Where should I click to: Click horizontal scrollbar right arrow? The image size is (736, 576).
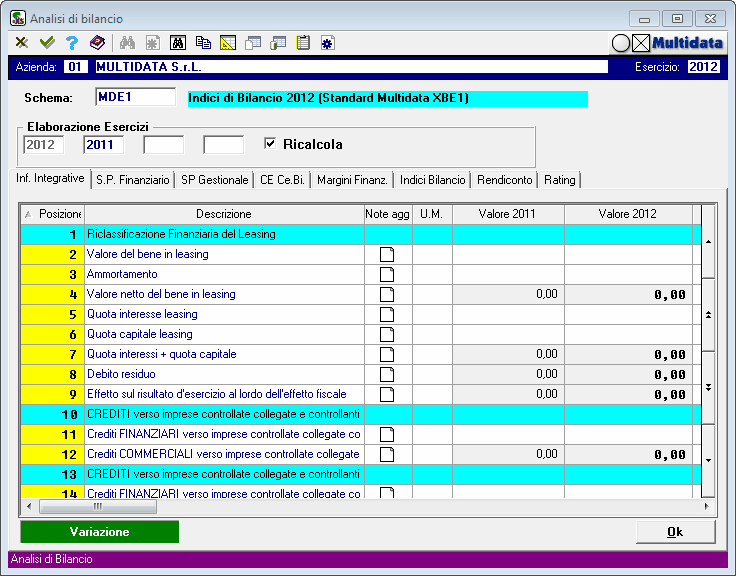click(x=706, y=506)
